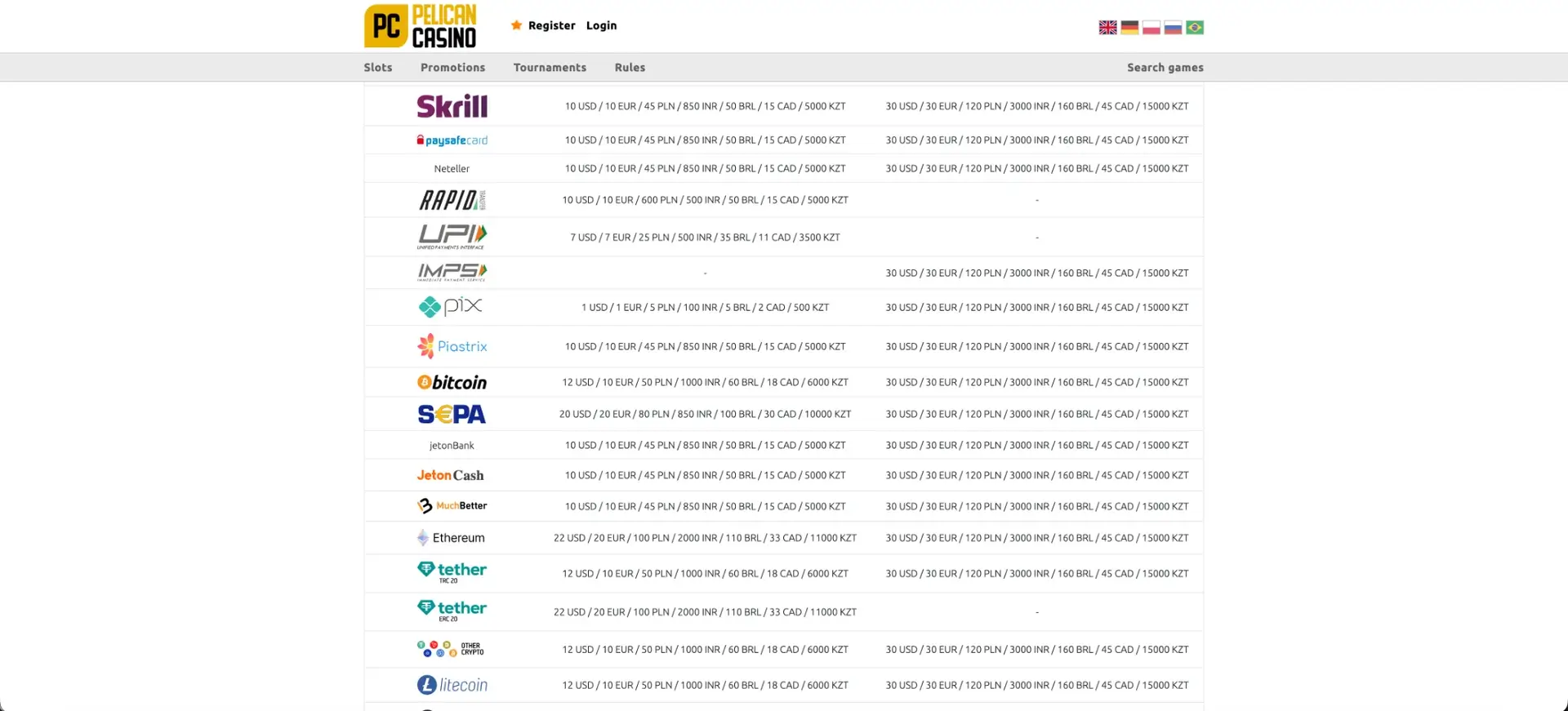
Task: Click the Register link
Action: point(552,25)
